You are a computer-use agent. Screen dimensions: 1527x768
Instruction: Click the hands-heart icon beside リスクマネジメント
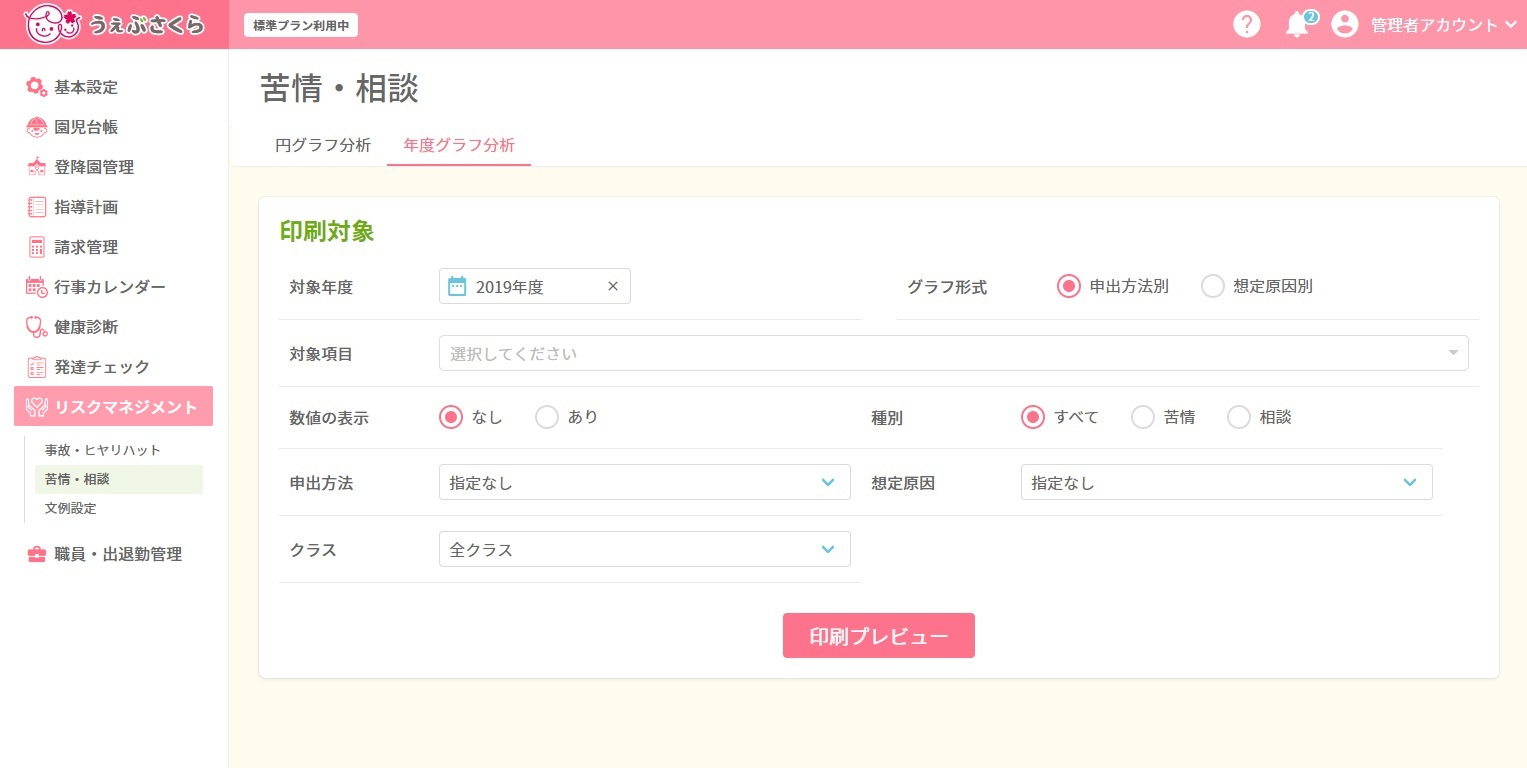pyautogui.click(x=36, y=407)
